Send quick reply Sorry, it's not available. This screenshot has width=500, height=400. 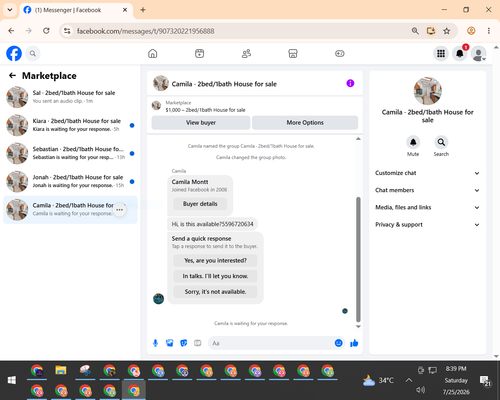(x=215, y=292)
